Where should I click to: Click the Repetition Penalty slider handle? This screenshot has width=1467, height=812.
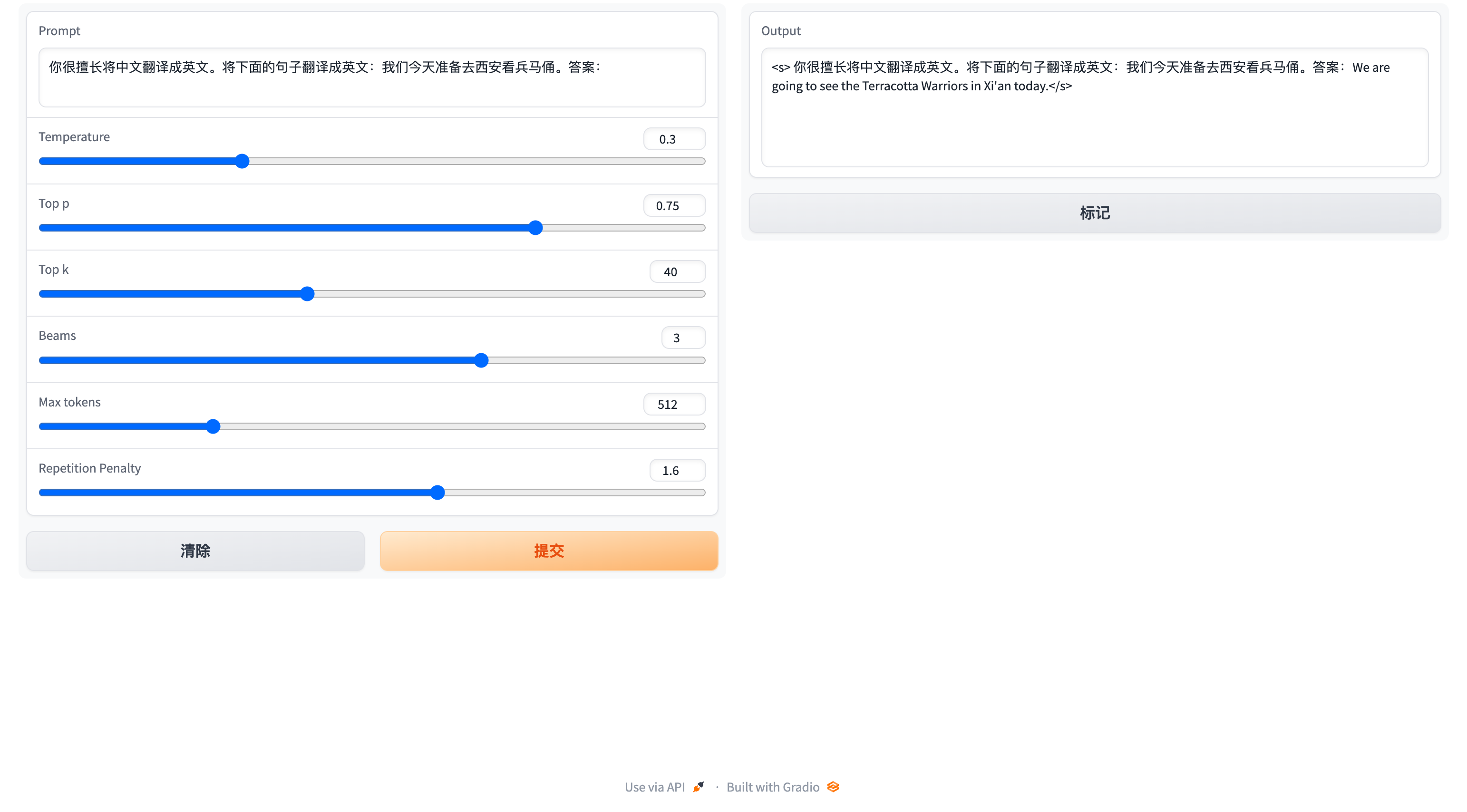pyautogui.click(x=437, y=493)
